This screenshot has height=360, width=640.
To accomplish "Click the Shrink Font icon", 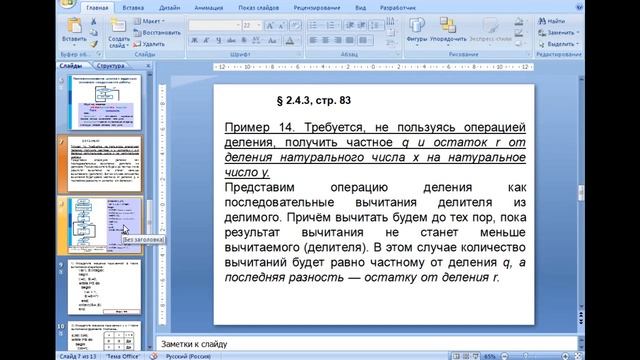I will (x=281, y=26).
